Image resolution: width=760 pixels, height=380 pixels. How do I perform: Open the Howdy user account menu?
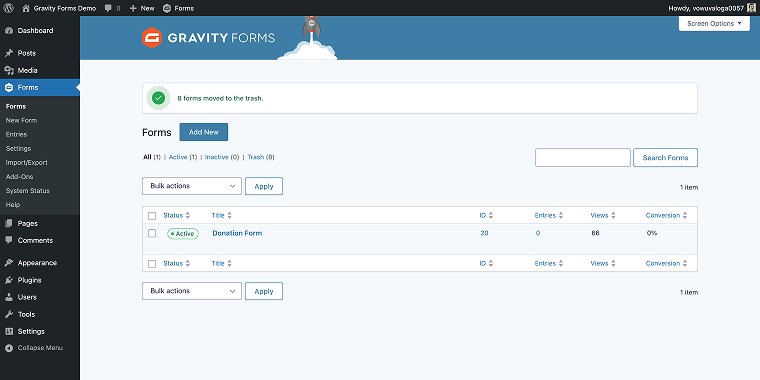[712, 8]
